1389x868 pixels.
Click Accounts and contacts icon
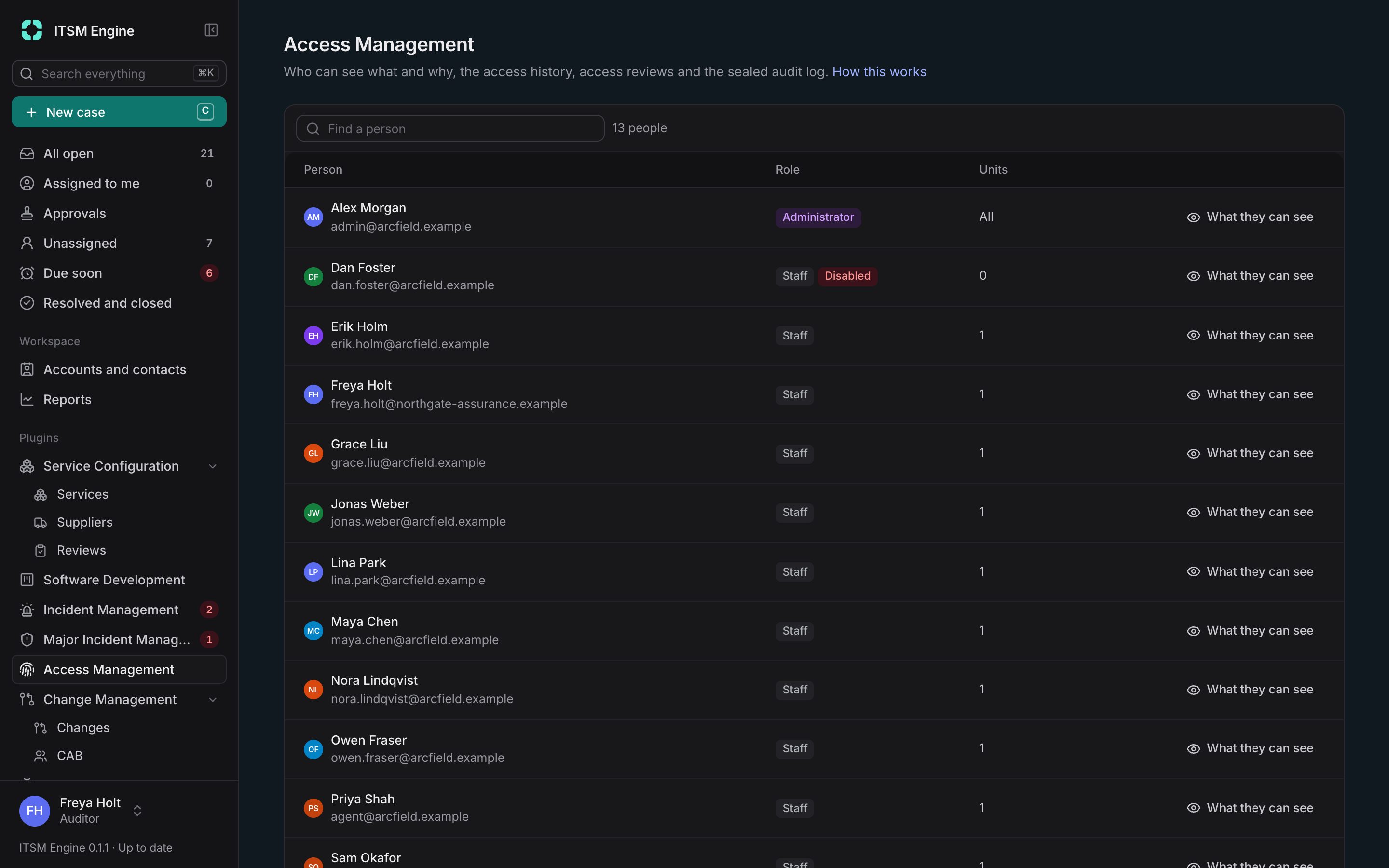(x=27, y=369)
